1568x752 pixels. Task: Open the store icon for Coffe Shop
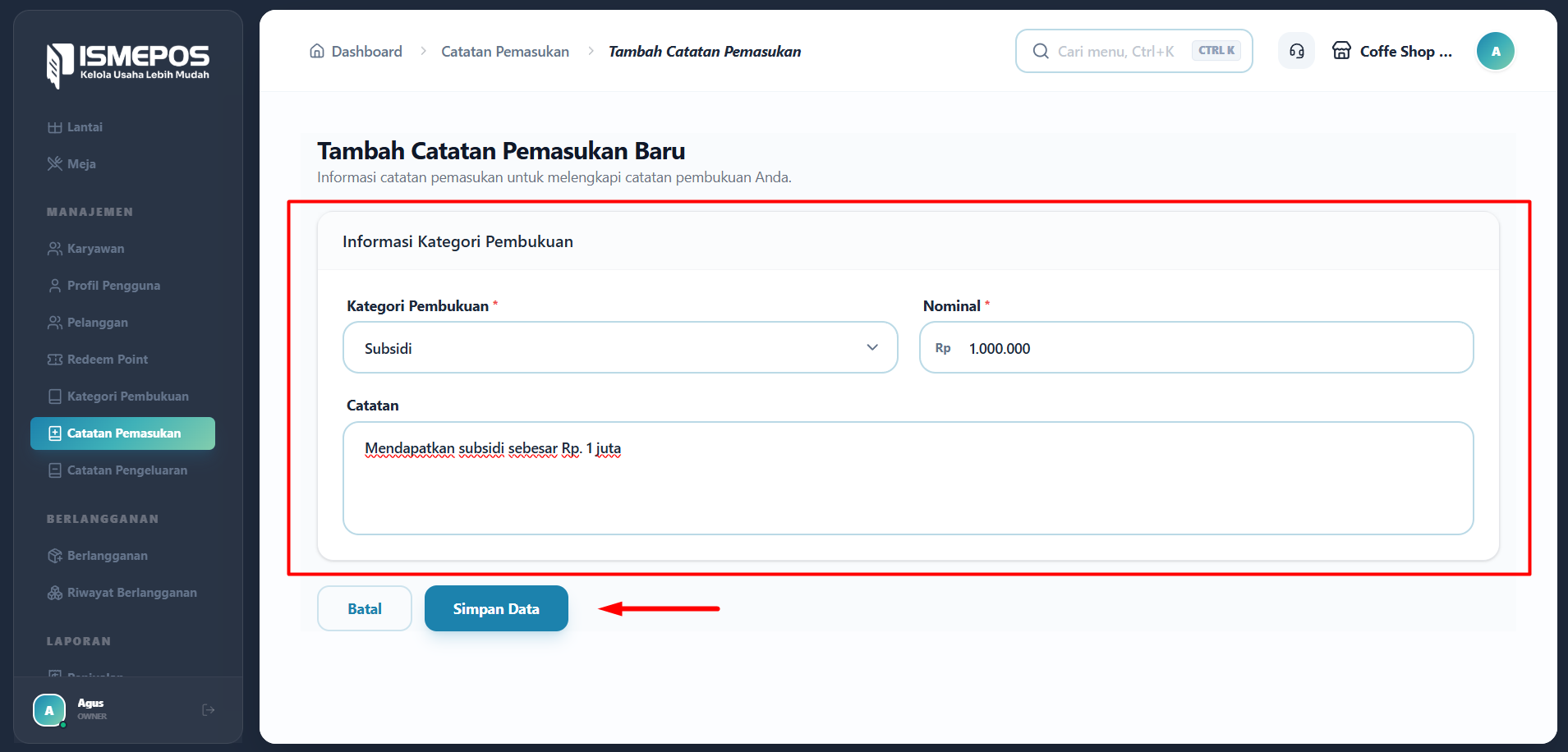[1341, 51]
